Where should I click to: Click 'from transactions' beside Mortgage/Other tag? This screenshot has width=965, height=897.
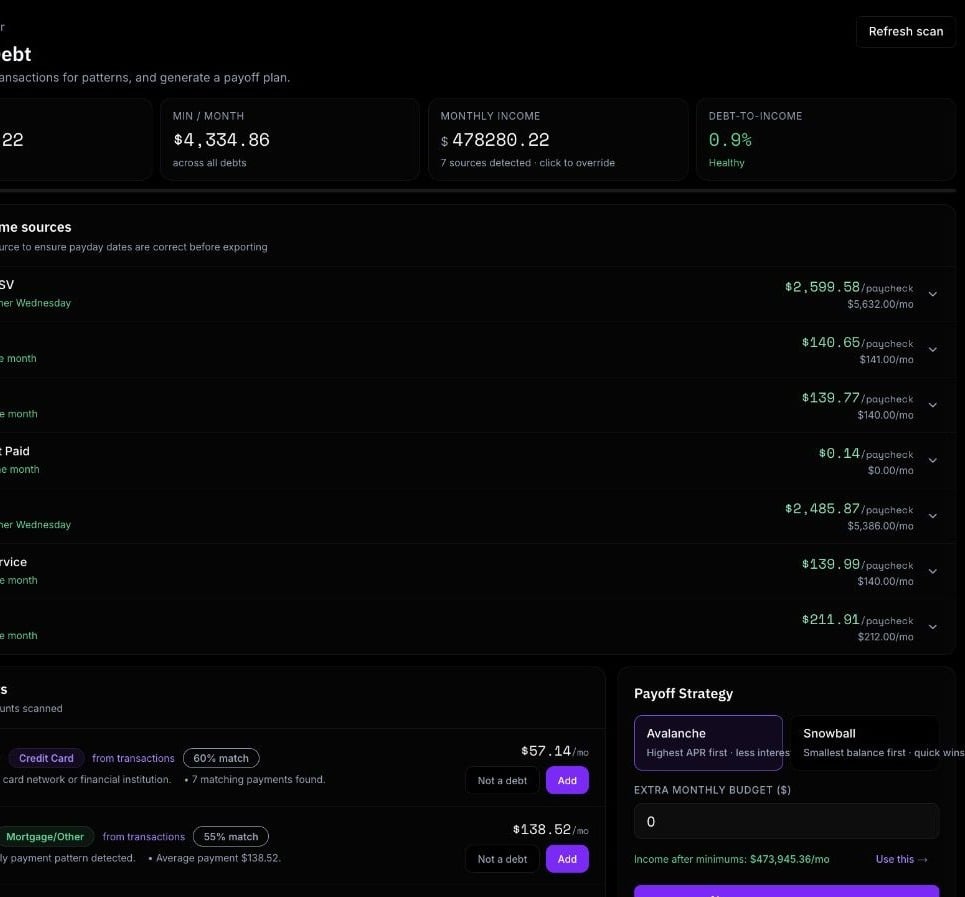(x=143, y=837)
